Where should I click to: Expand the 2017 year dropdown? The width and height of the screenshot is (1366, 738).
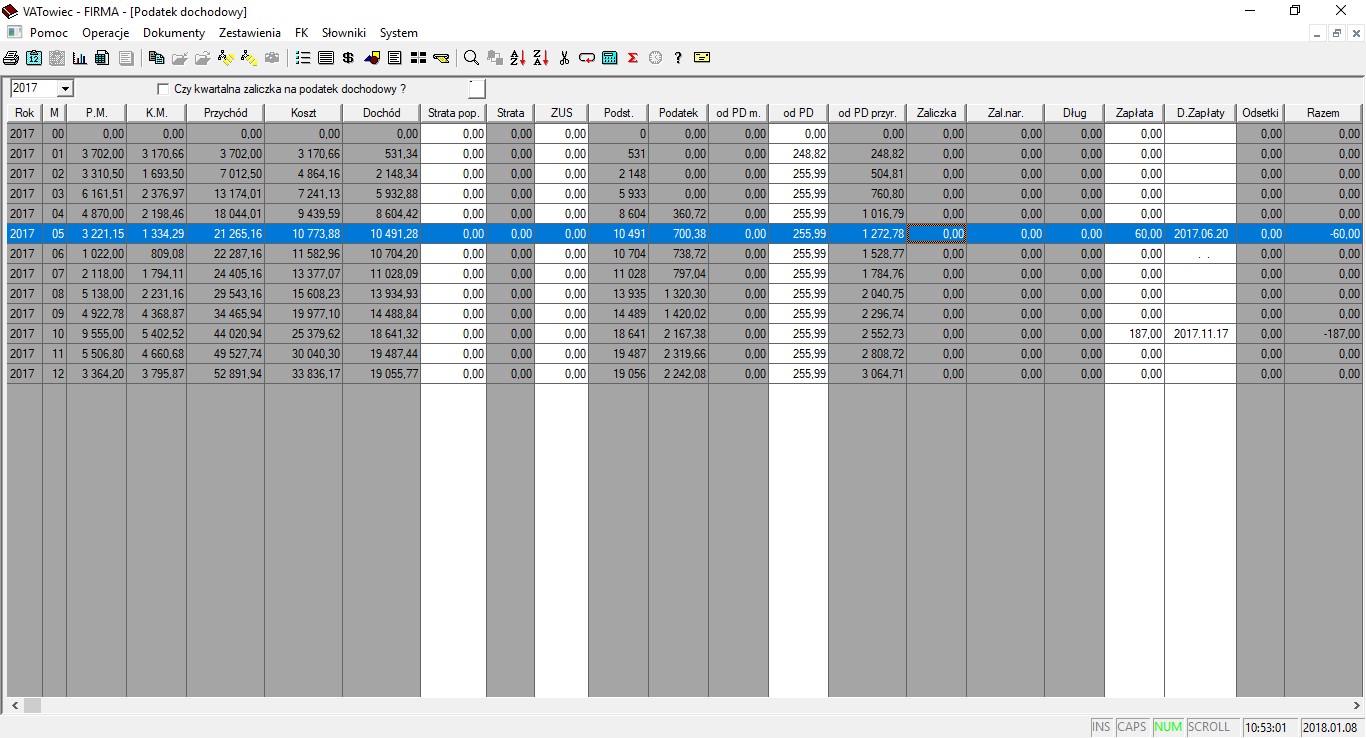click(x=66, y=89)
